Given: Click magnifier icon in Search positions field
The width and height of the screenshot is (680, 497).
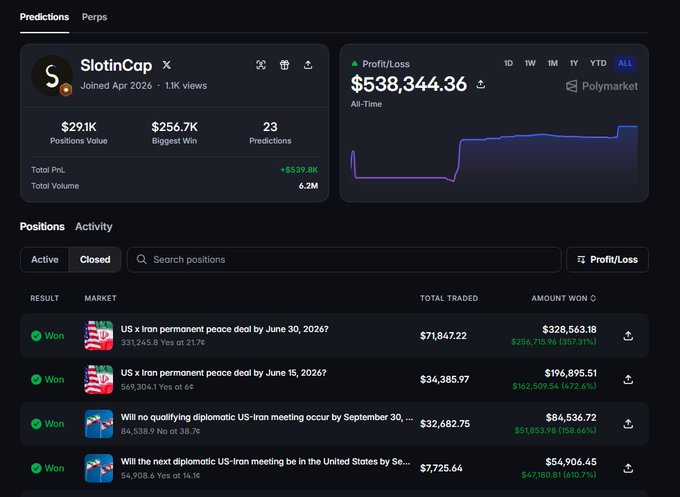Looking at the screenshot, I should point(141,259).
